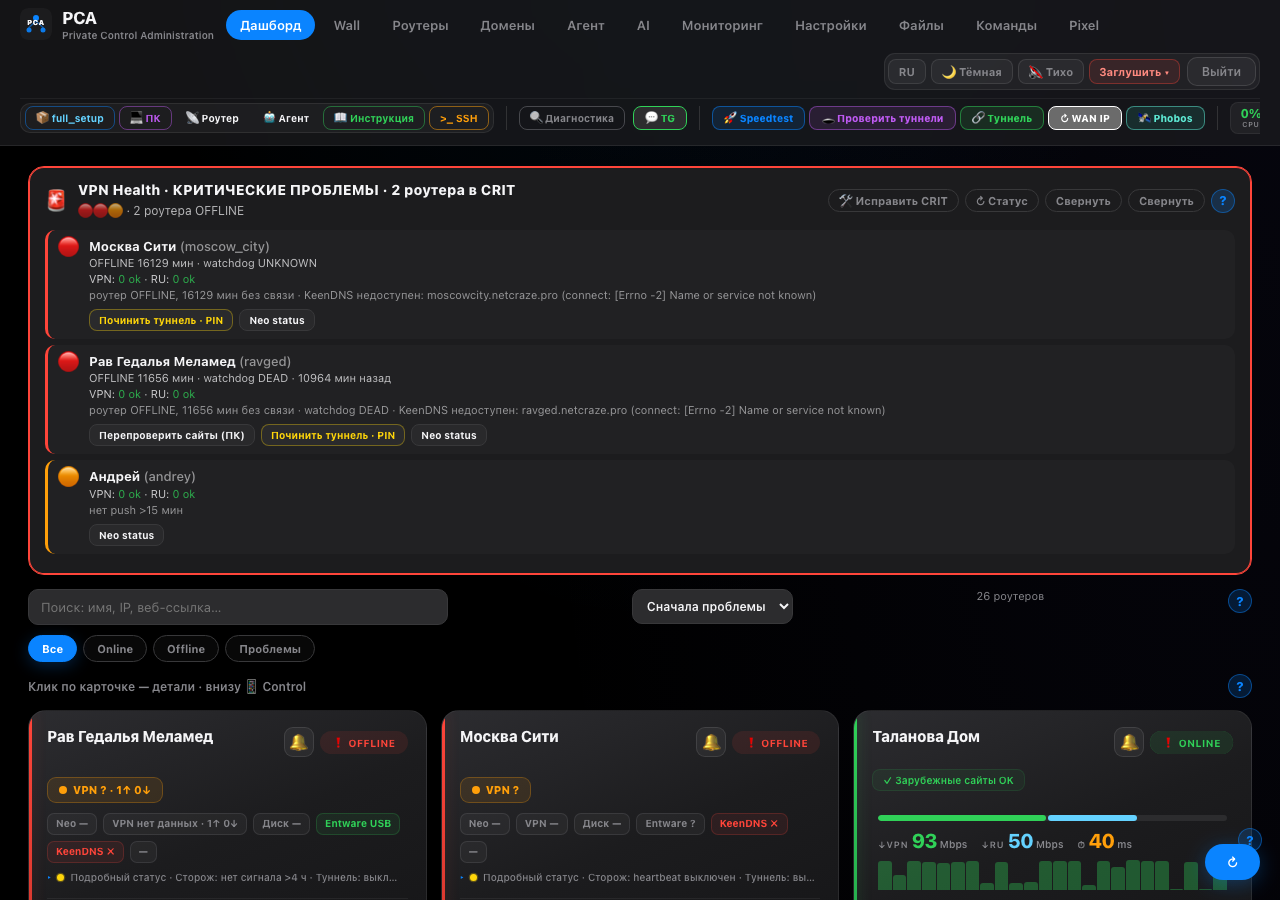
Task: Toggle the Тихо sound mode
Action: coord(1051,72)
